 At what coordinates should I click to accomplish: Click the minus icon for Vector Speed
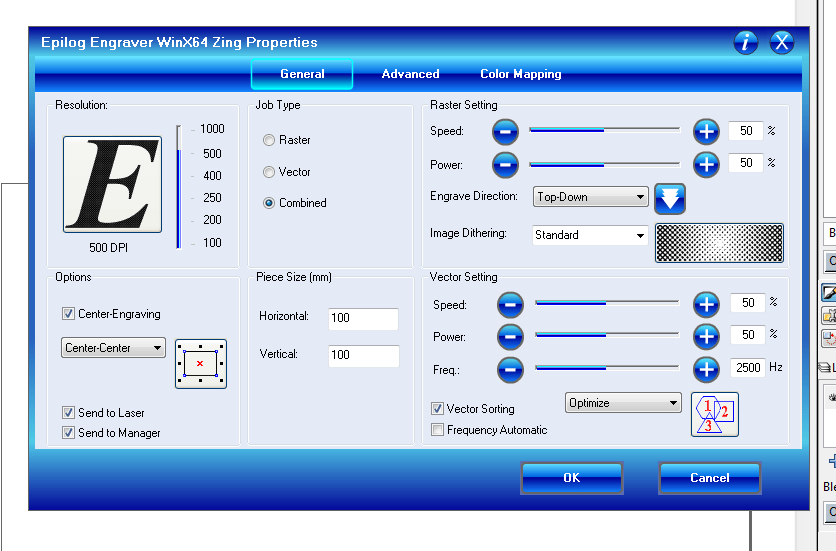click(x=510, y=303)
